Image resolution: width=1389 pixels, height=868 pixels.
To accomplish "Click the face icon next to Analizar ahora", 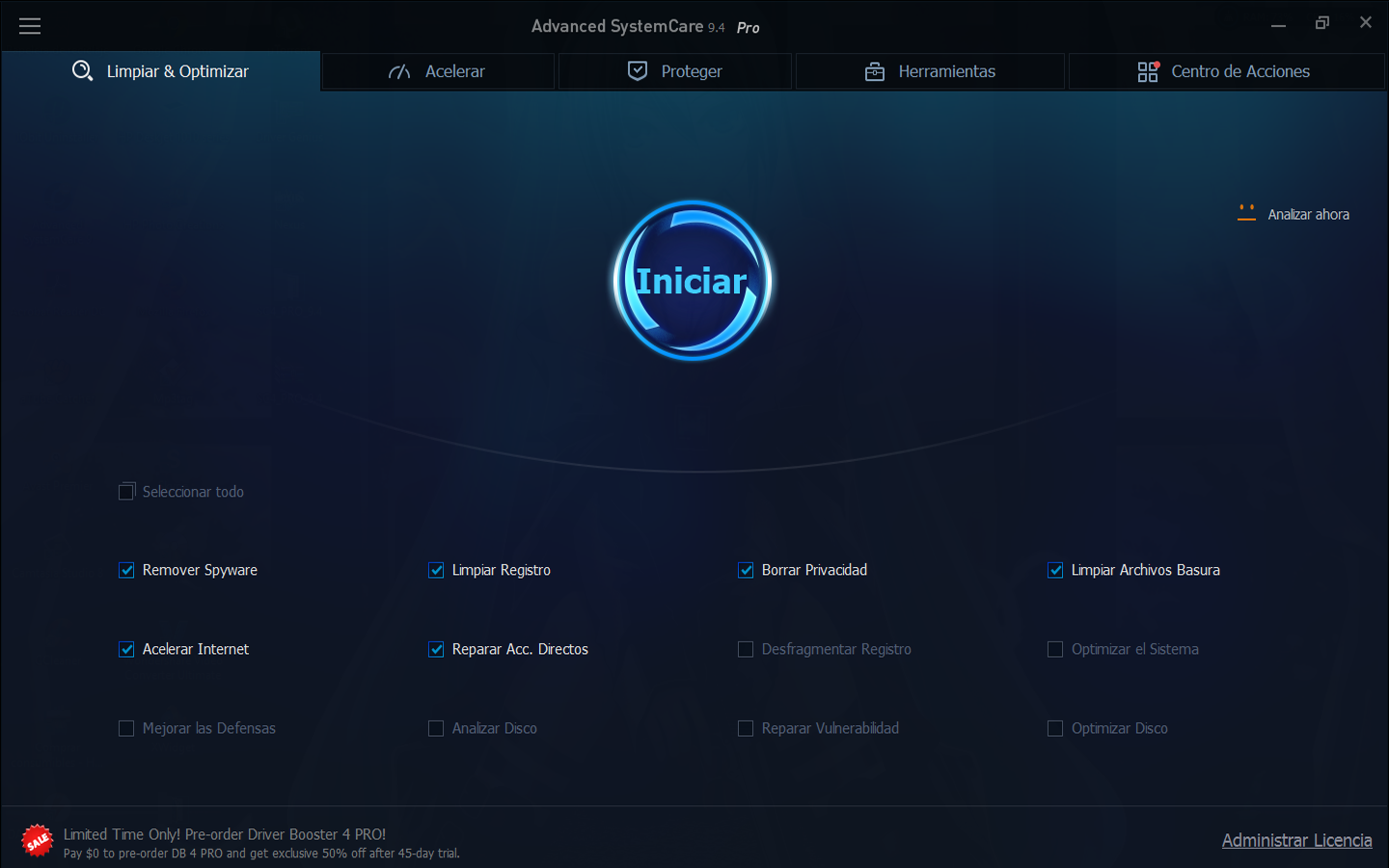I will coord(1246,213).
